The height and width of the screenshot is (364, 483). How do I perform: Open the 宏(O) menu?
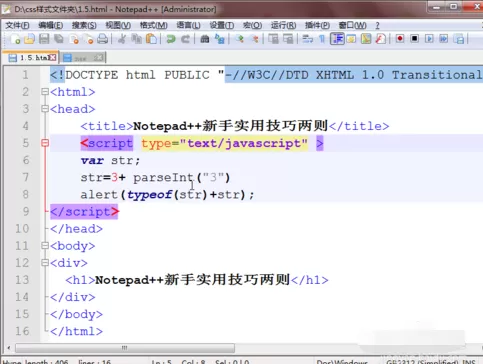pos(252,25)
